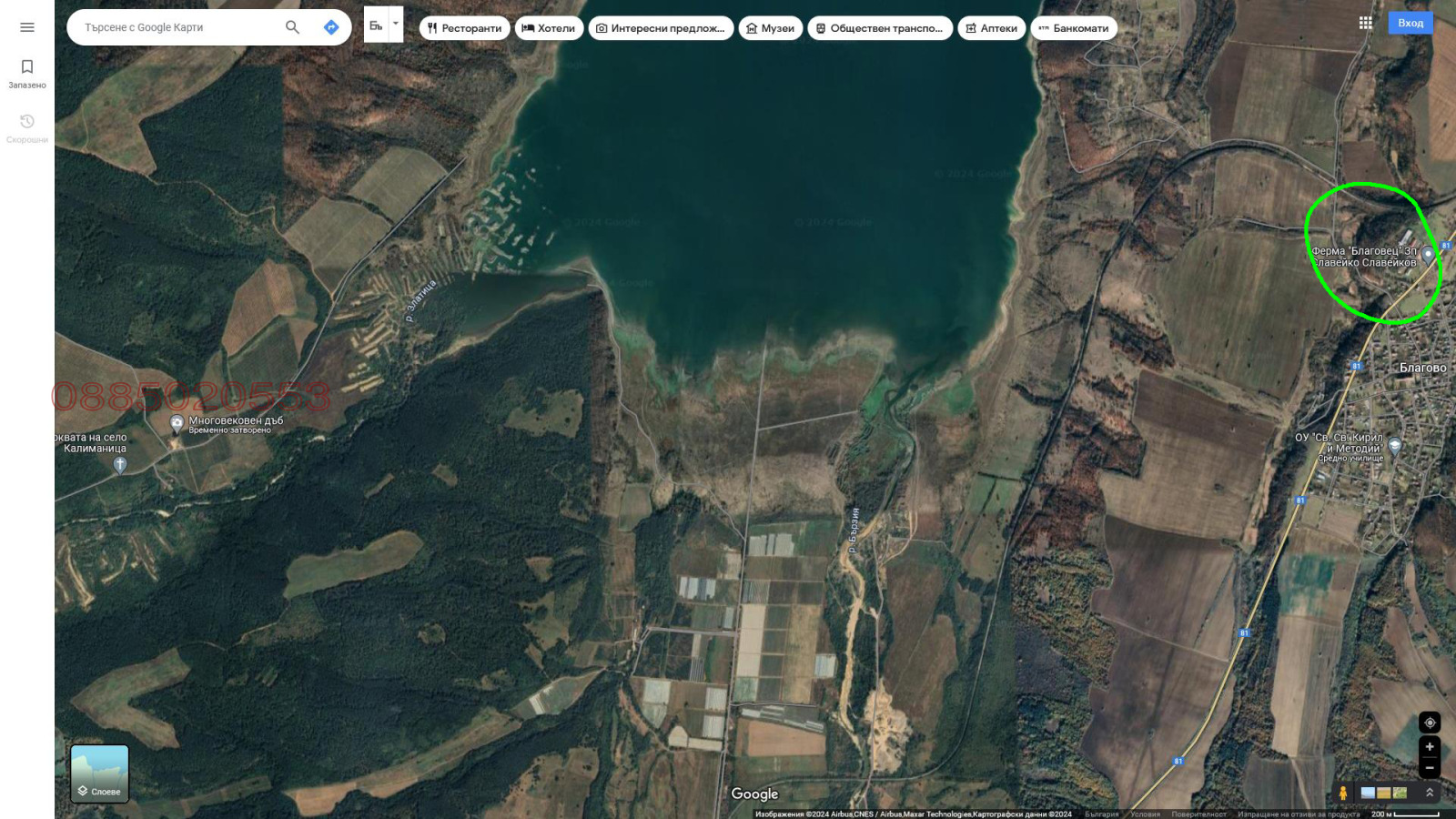Expand the imagery strip with double chevron
The height and width of the screenshot is (819, 1456).
pos(1430,793)
